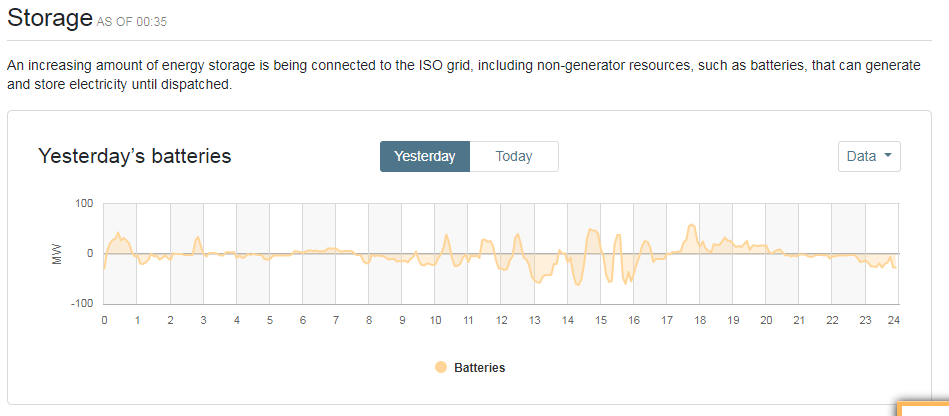The width and height of the screenshot is (949, 416).
Task: Click the chart trough near hour 13
Action: 538,282
